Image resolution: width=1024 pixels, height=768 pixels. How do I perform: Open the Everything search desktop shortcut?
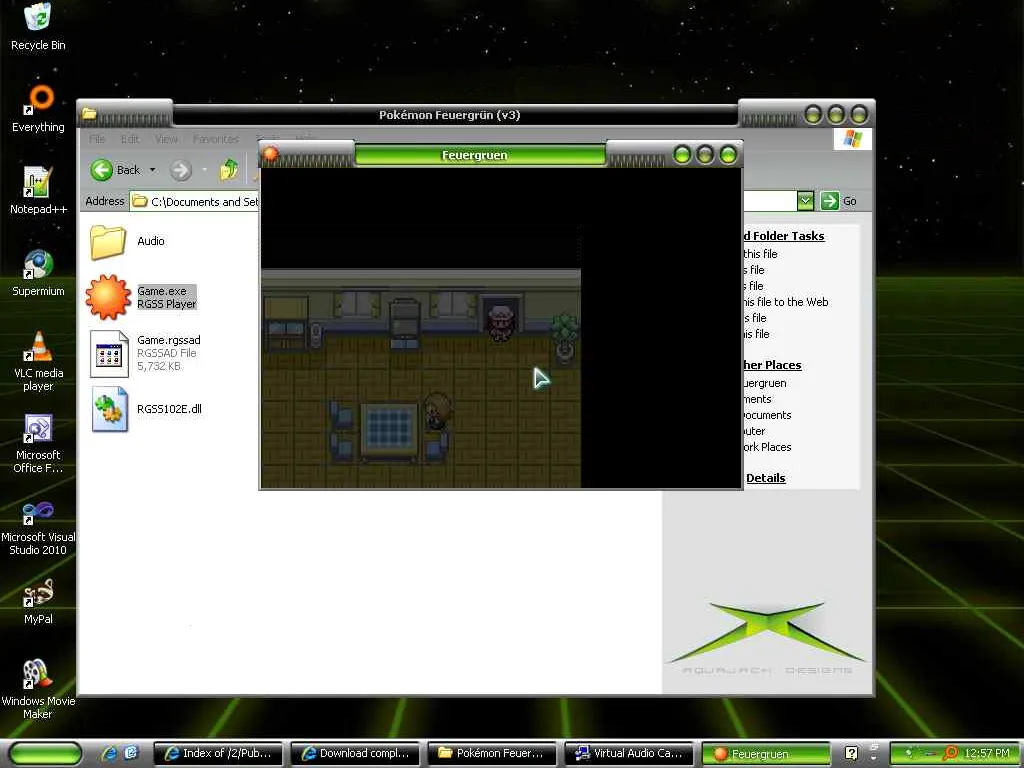(x=38, y=99)
